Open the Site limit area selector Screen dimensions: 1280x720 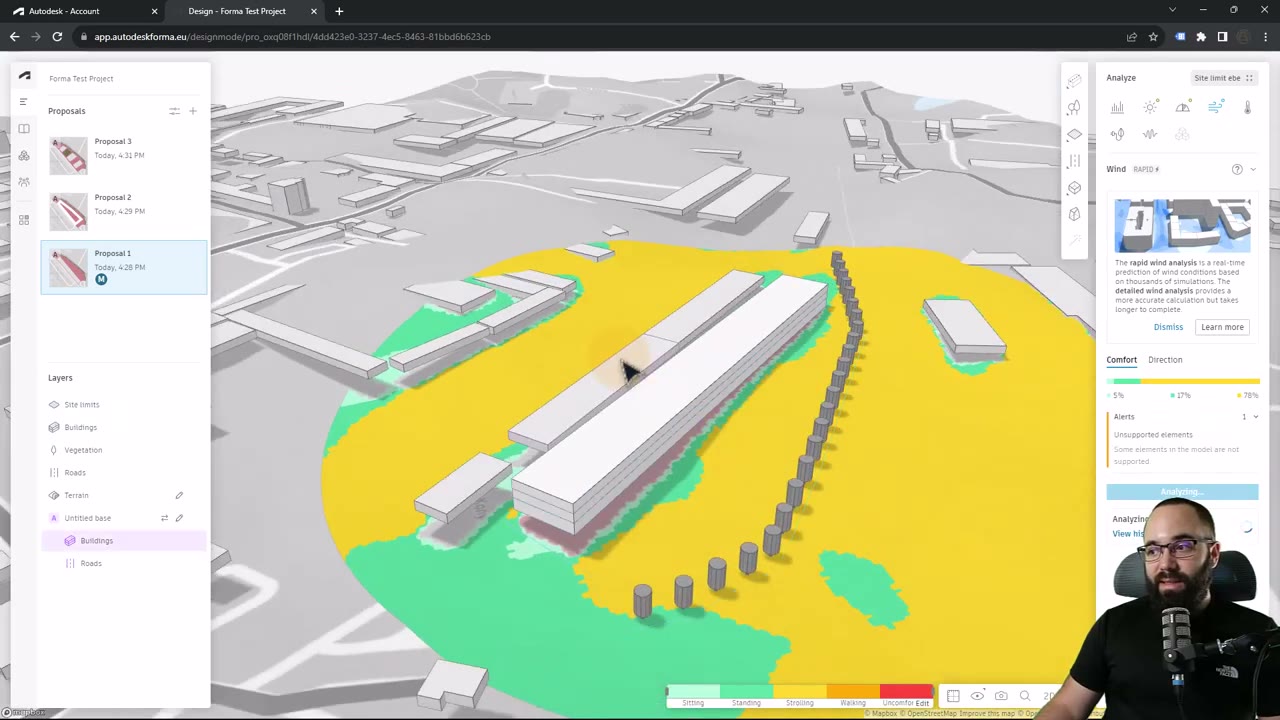1223,78
